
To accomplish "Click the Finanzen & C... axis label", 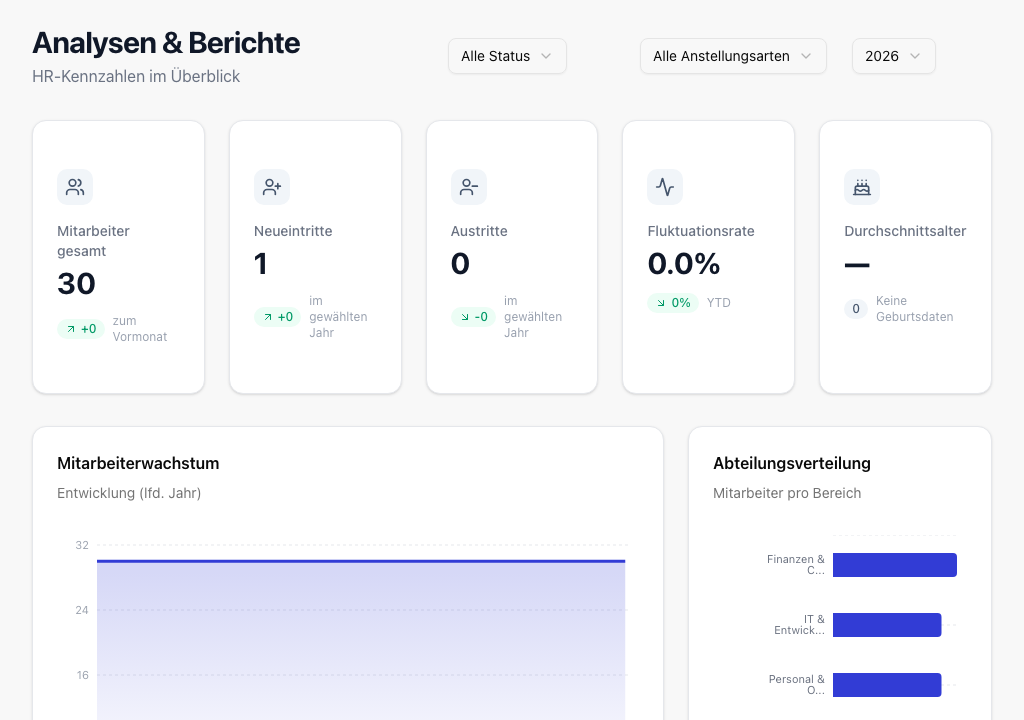I will pyautogui.click(x=795, y=565).
